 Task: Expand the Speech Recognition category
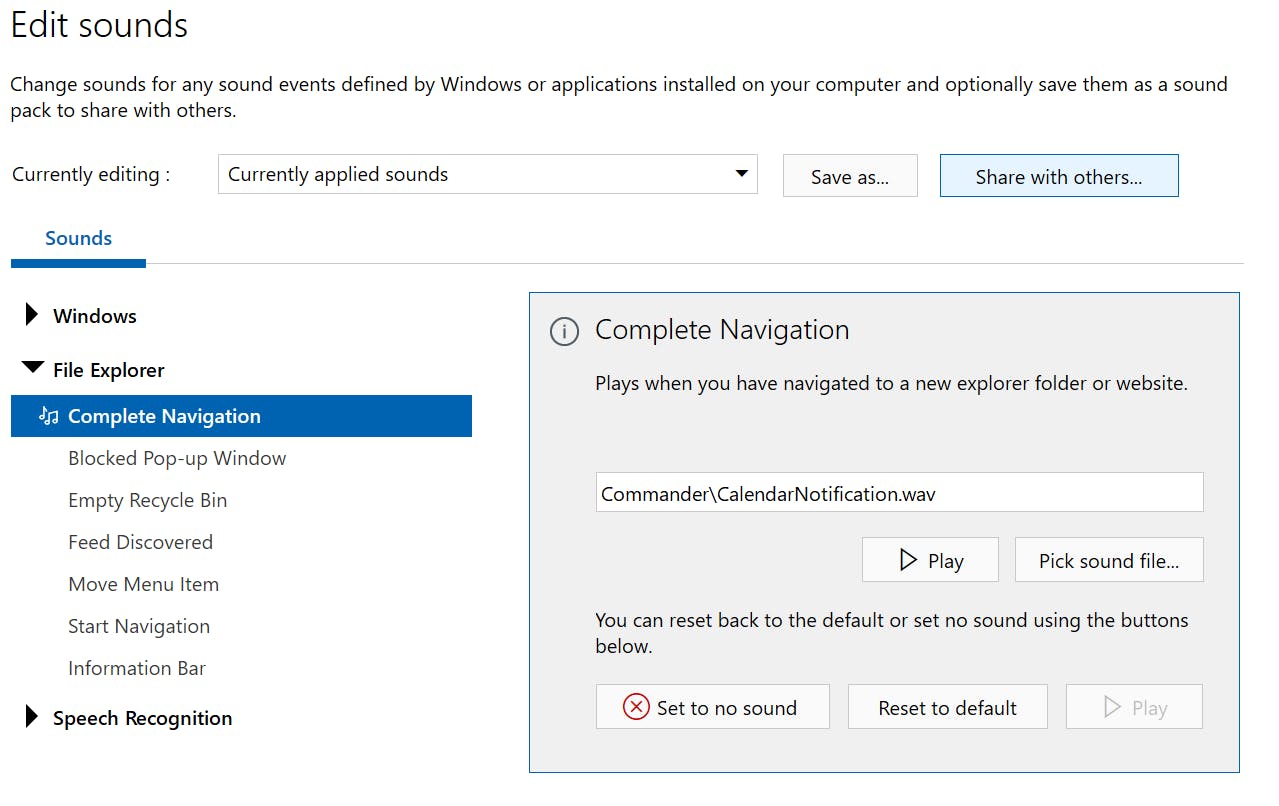point(32,717)
